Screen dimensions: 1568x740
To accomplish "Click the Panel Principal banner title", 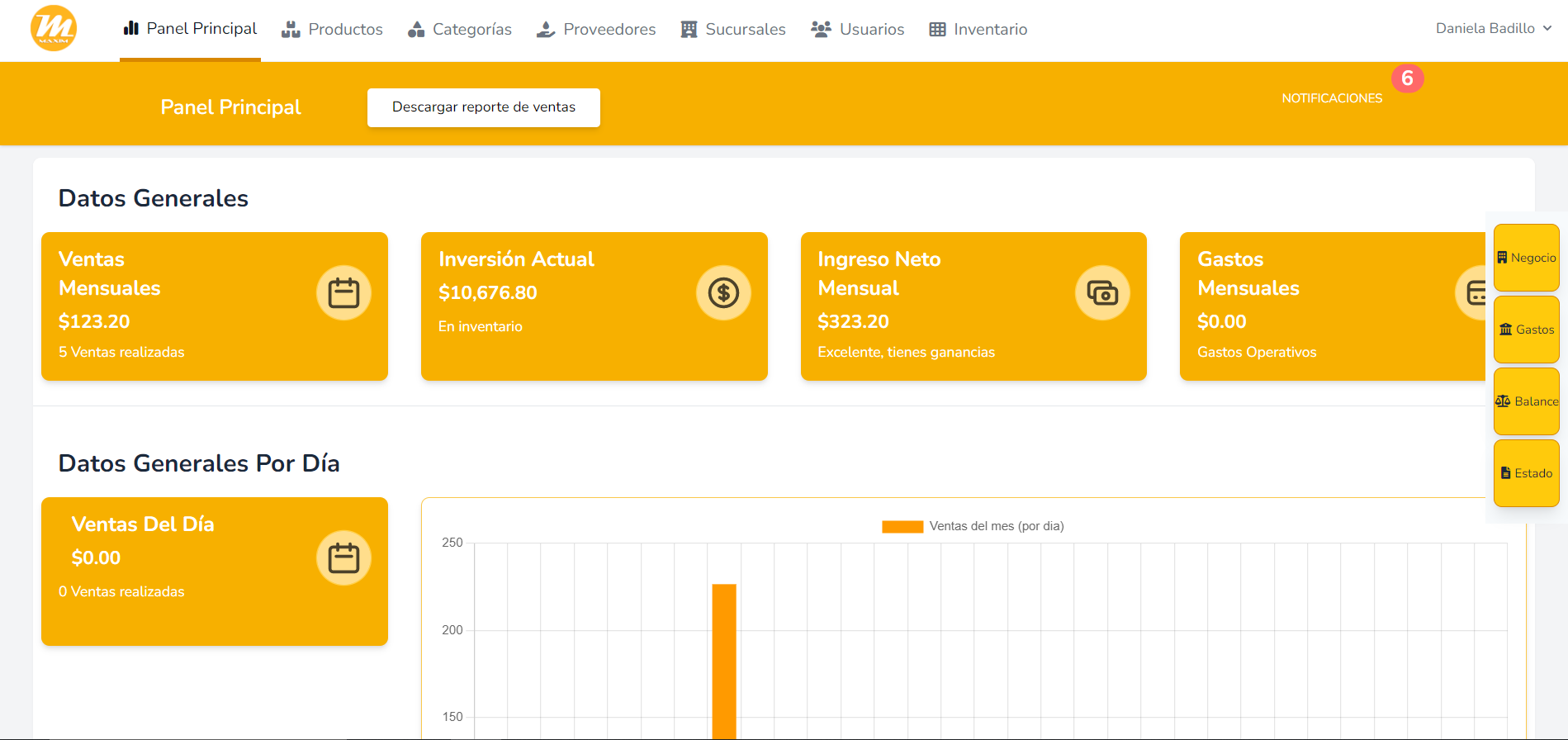I will (230, 107).
